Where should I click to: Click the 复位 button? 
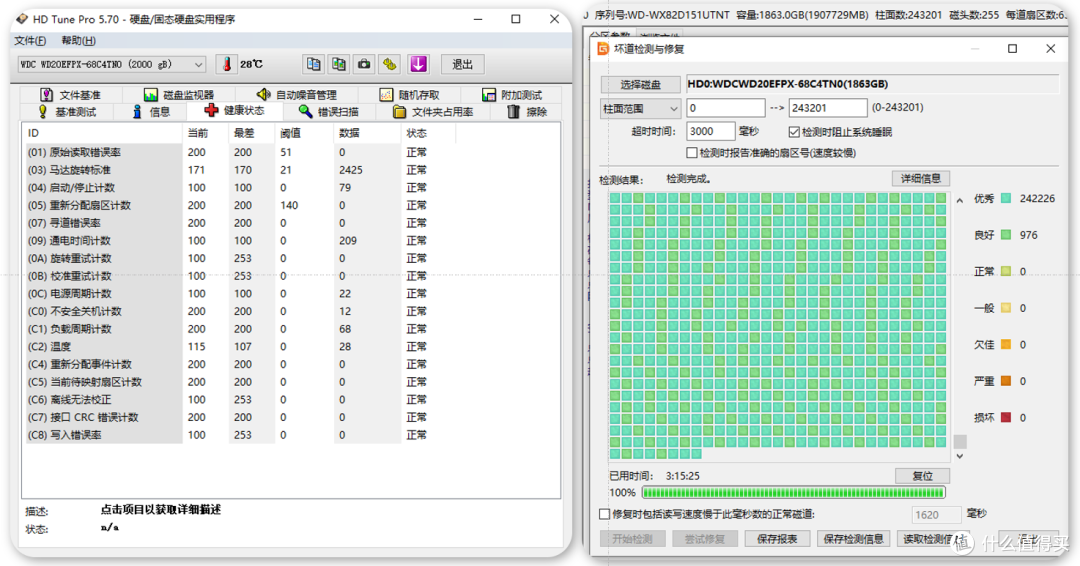tap(922, 476)
